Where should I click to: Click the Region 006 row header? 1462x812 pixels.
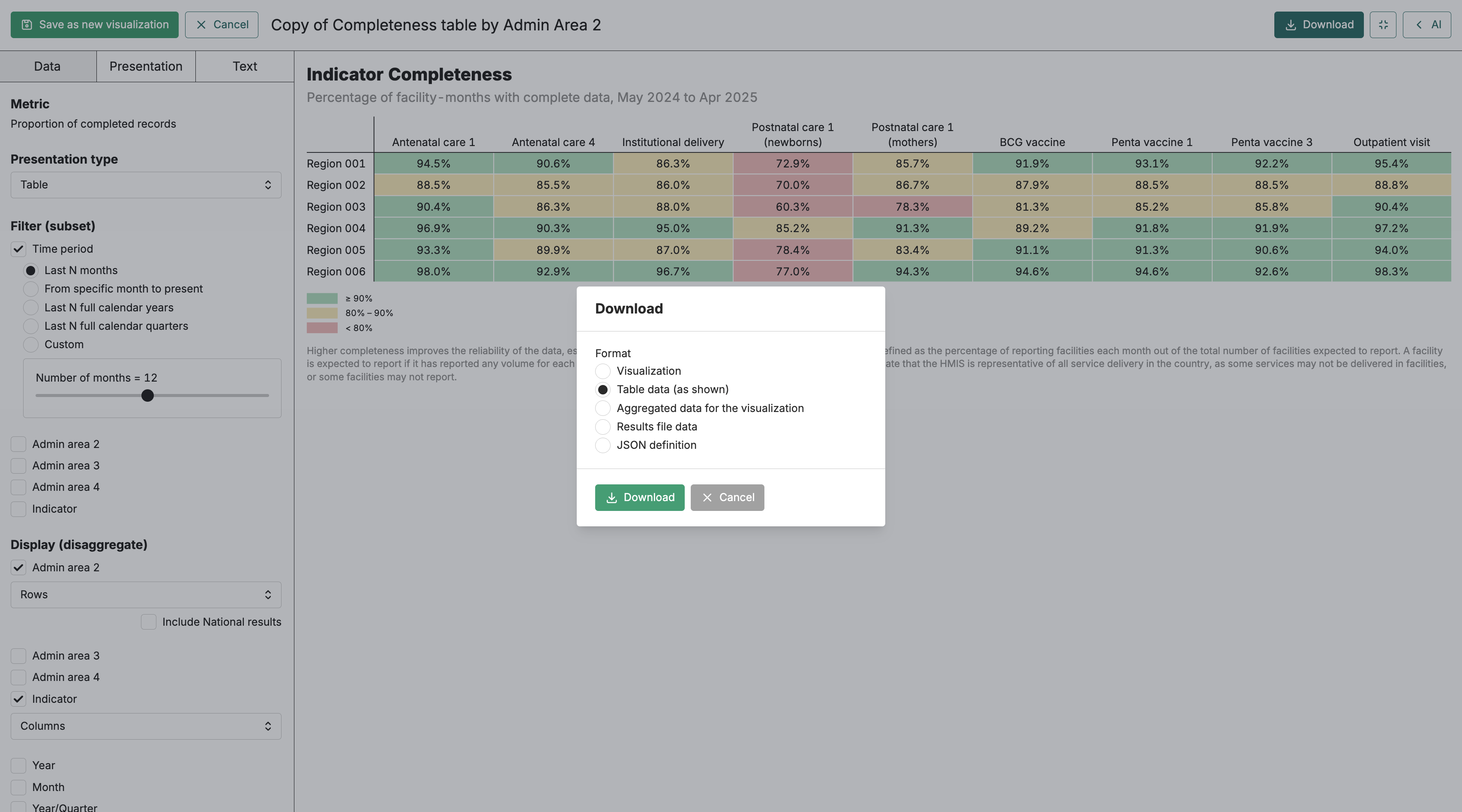tap(336, 272)
